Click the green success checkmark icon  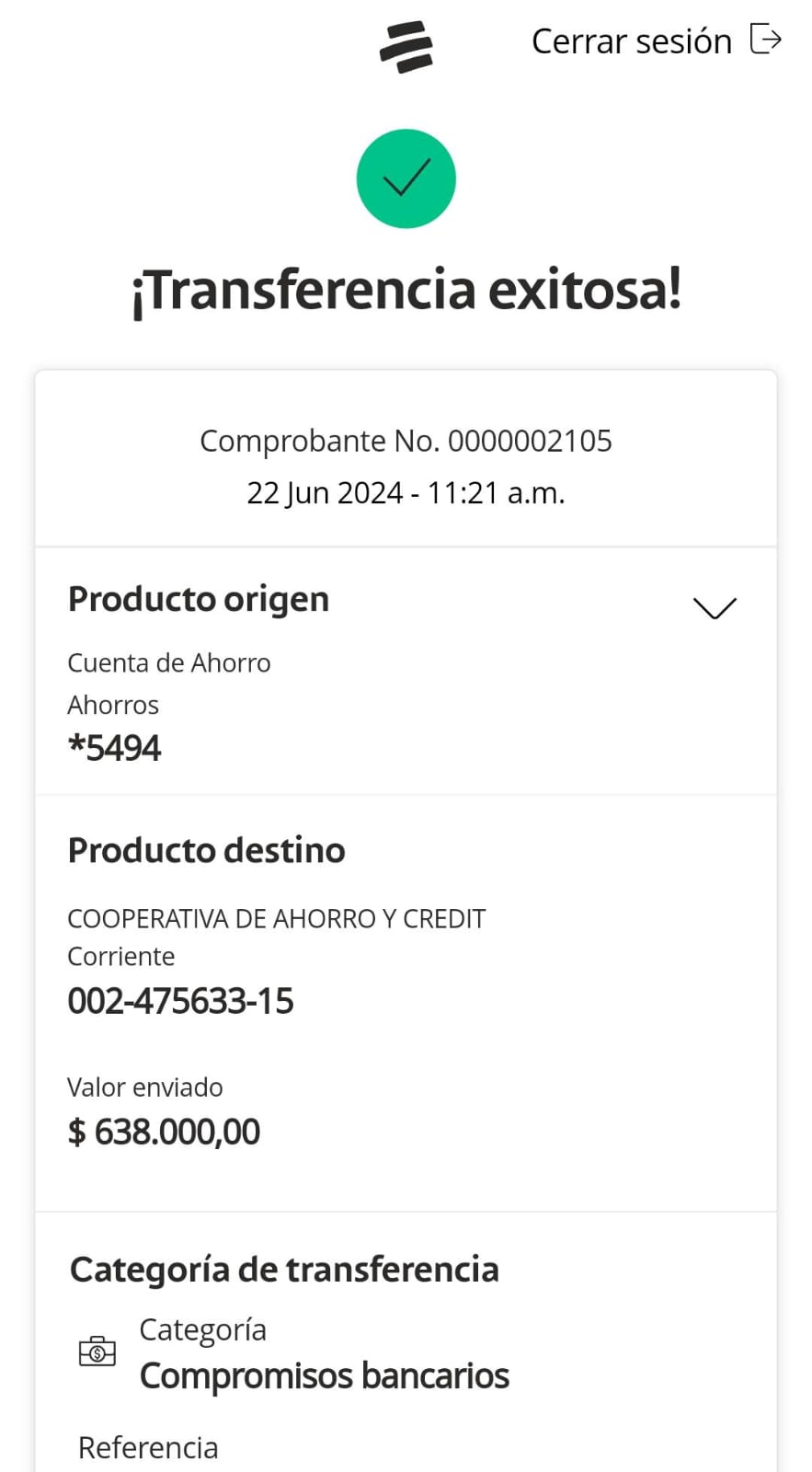pyautogui.click(x=406, y=178)
